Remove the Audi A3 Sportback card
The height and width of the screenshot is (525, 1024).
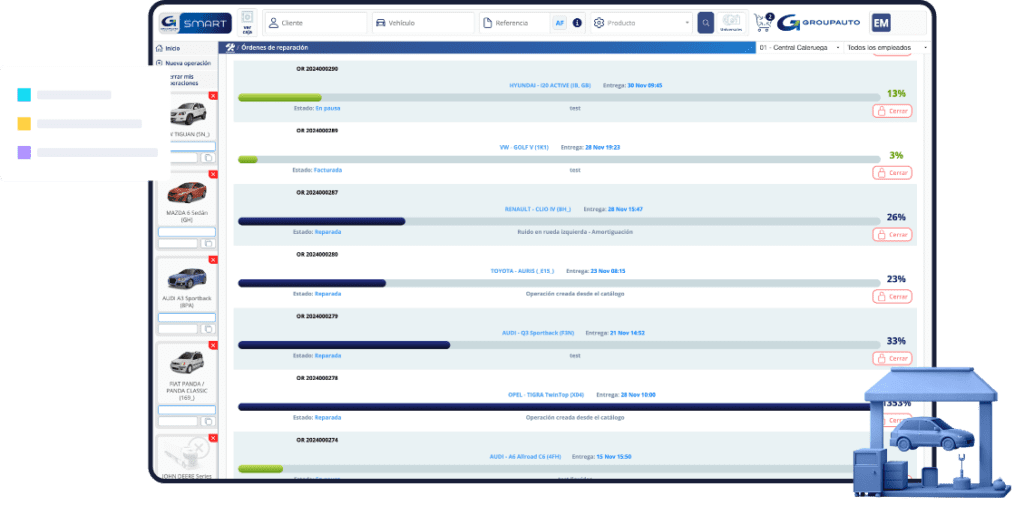click(x=213, y=260)
